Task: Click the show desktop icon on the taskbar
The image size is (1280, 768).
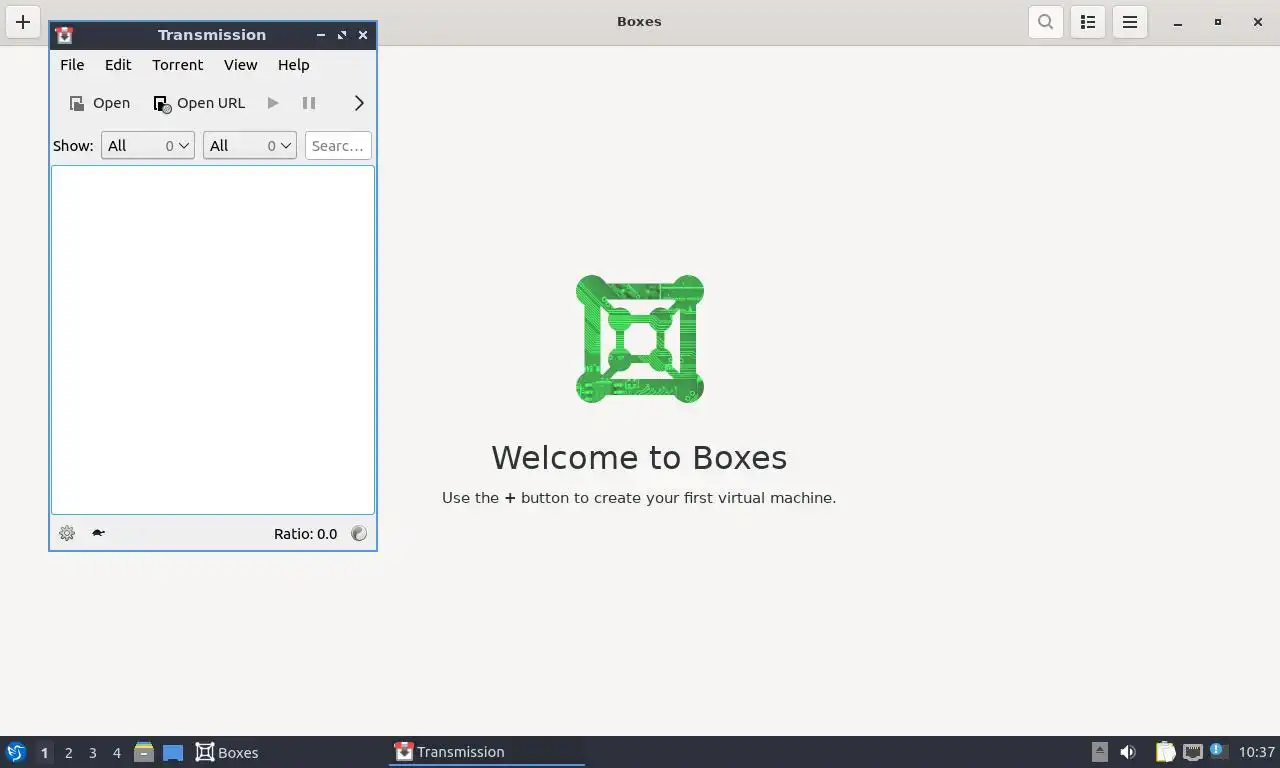Action: point(173,752)
